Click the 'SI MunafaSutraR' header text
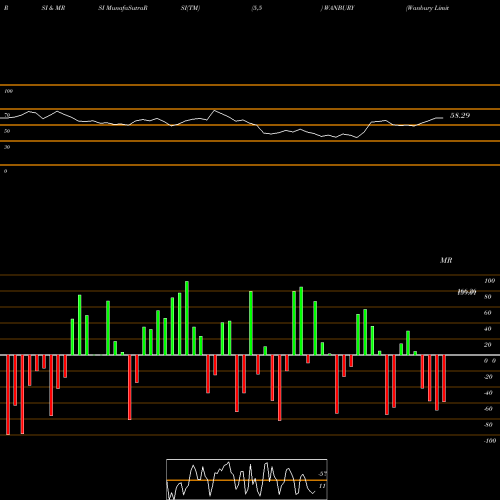This screenshot has width=500, height=500. 123,8
